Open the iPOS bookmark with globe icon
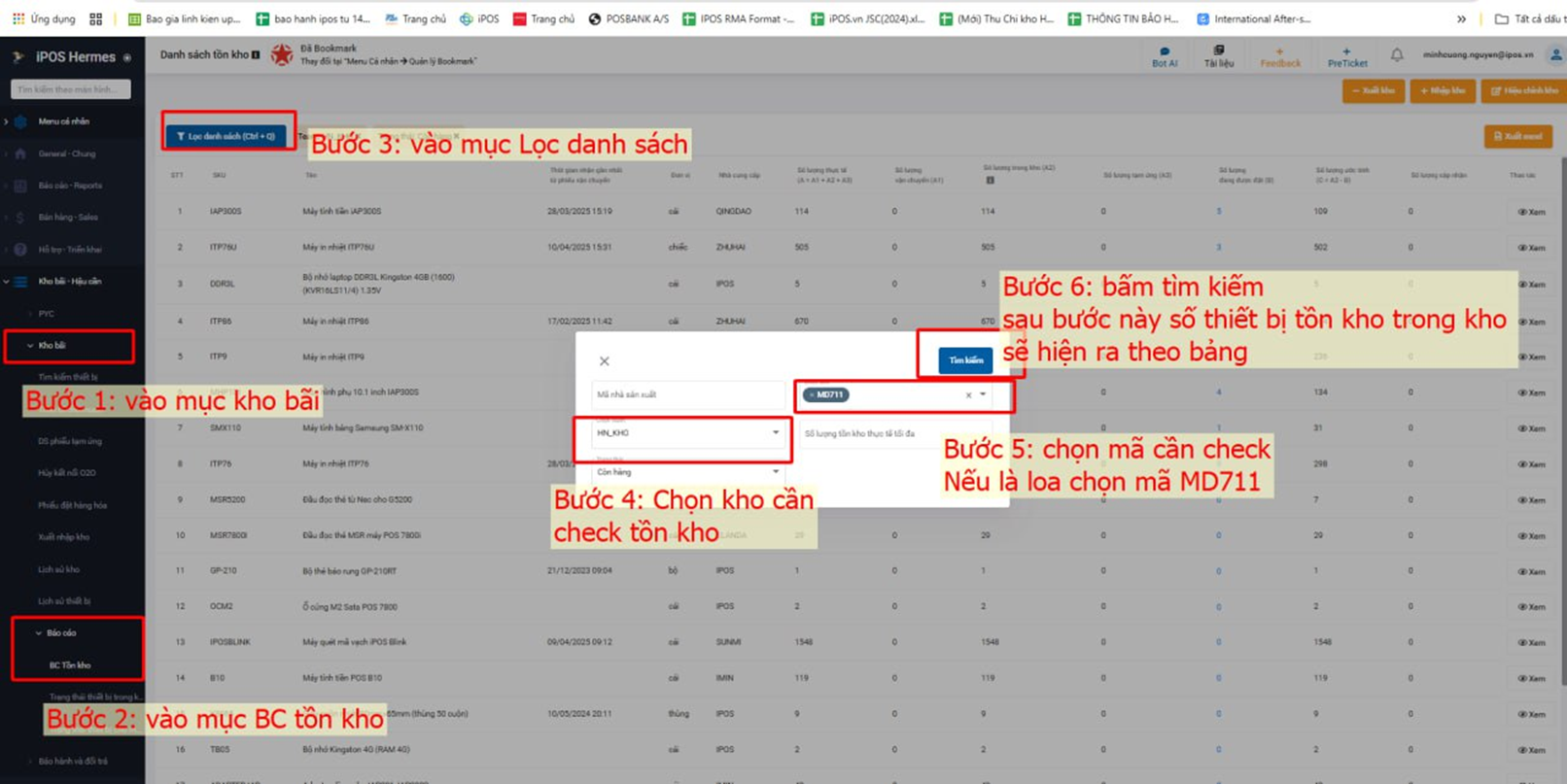This screenshot has width=1567, height=784. (x=479, y=18)
